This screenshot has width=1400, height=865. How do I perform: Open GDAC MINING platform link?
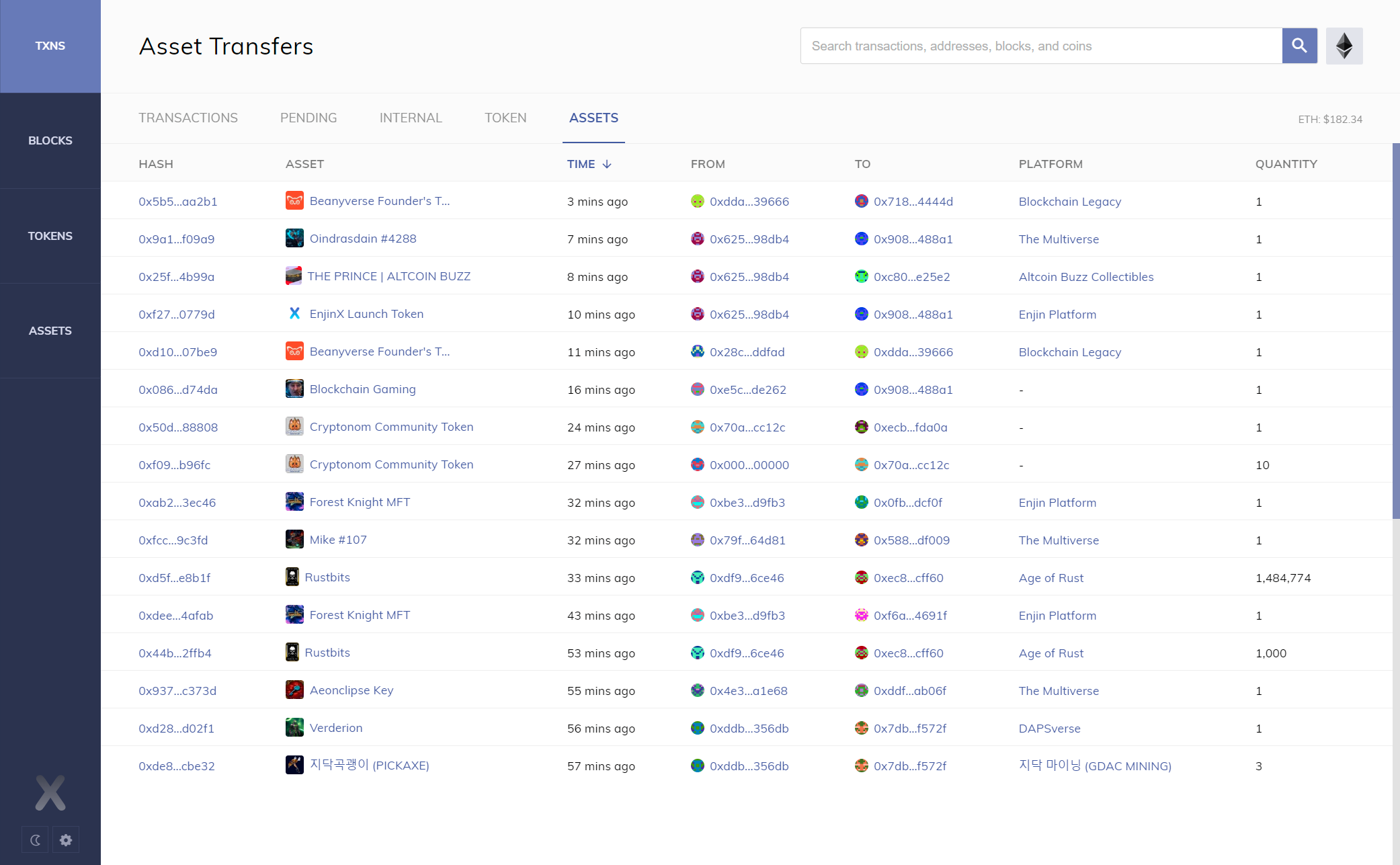[x=1095, y=766]
